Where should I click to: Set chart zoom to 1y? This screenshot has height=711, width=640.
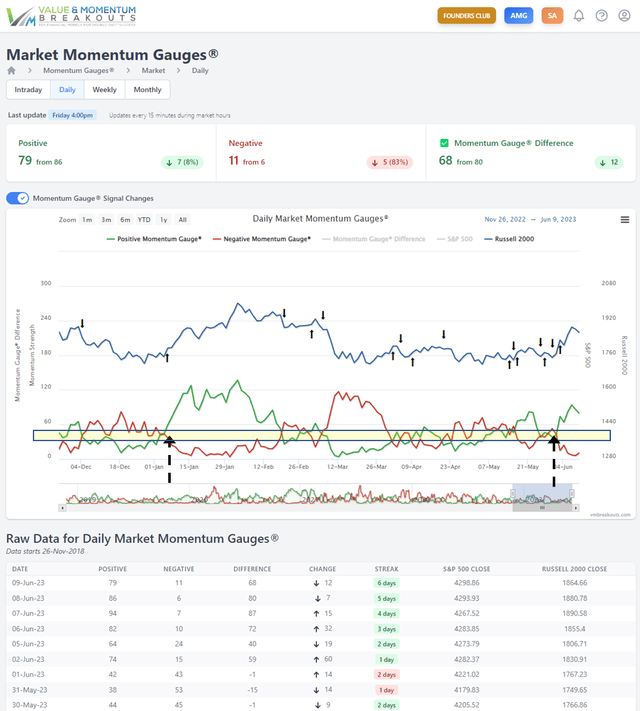[163, 220]
